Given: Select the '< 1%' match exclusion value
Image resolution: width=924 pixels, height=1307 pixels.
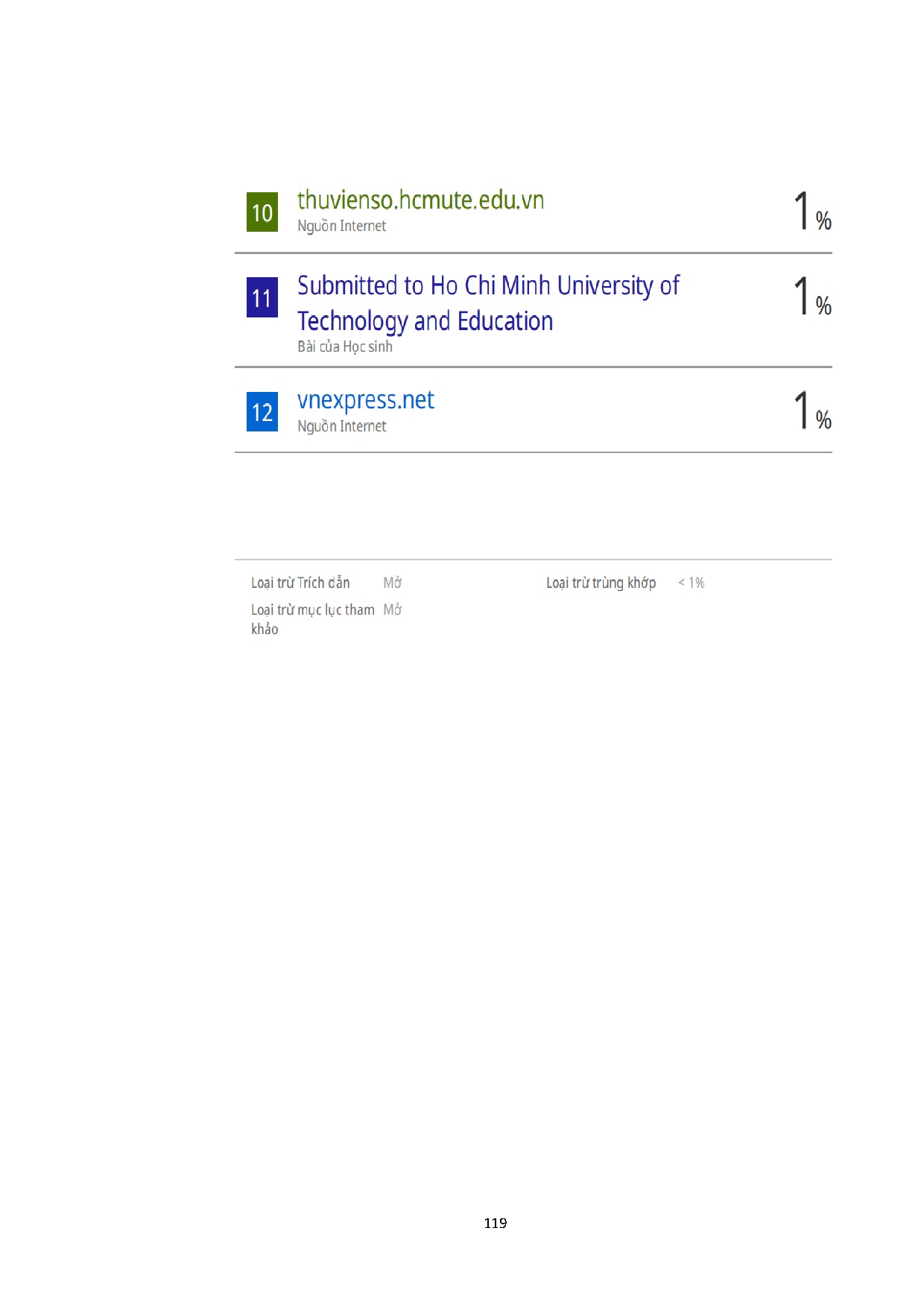Looking at the screenshot, I should tap(691, 583).
